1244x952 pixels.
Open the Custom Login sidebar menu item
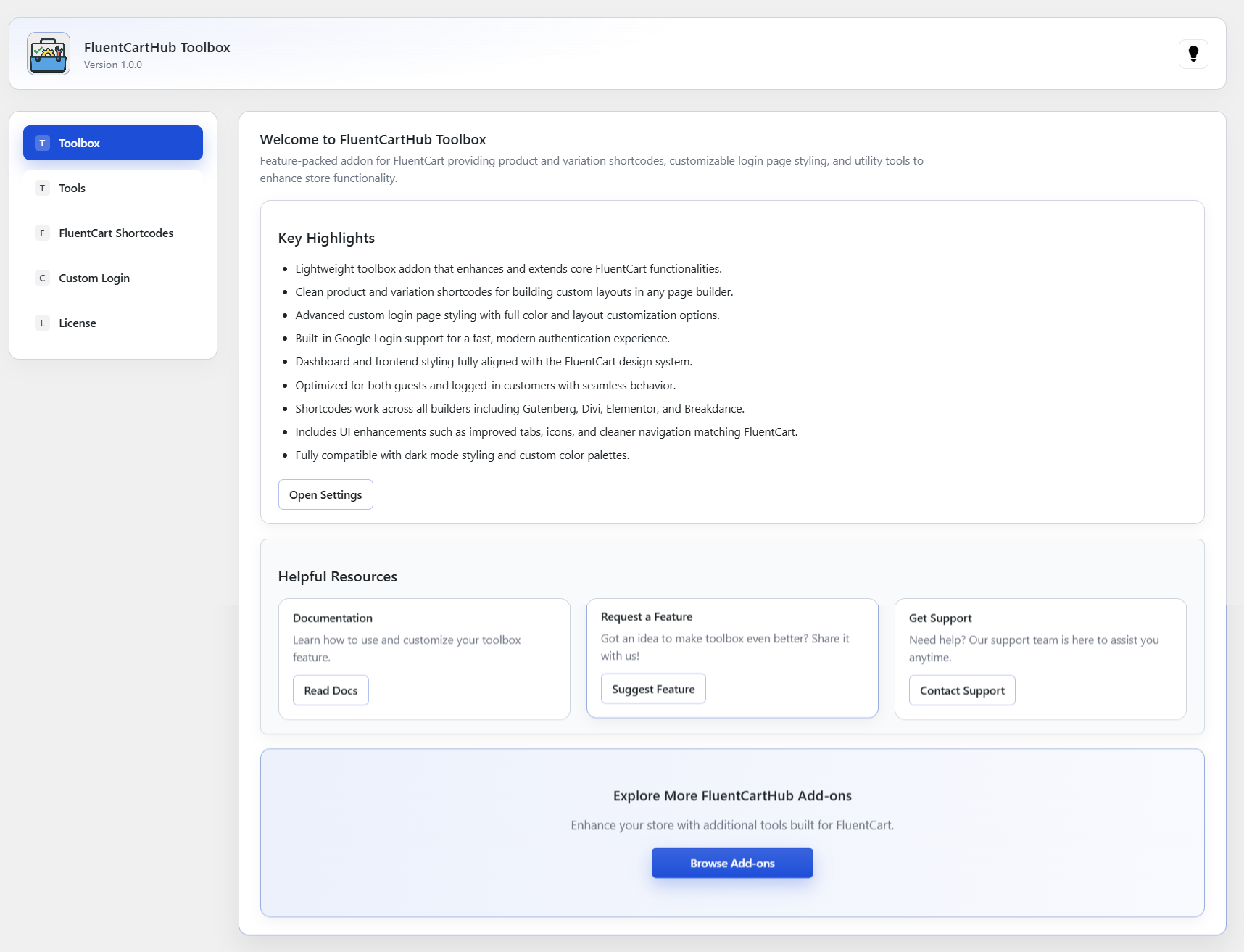(x=94, y=278)
